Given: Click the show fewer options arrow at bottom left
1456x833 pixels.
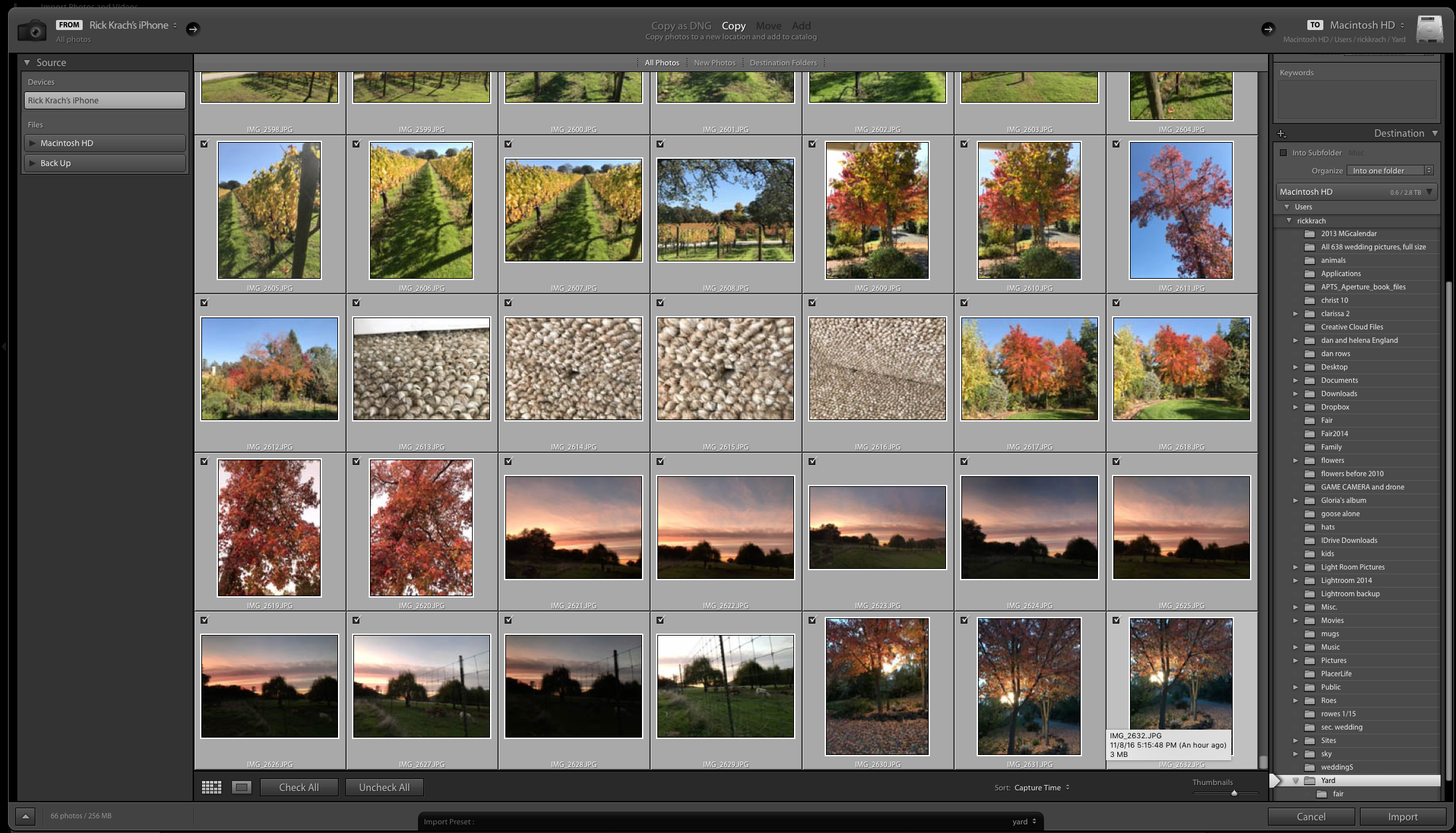Looking at the screenshot, I should (x=25, y=816).
